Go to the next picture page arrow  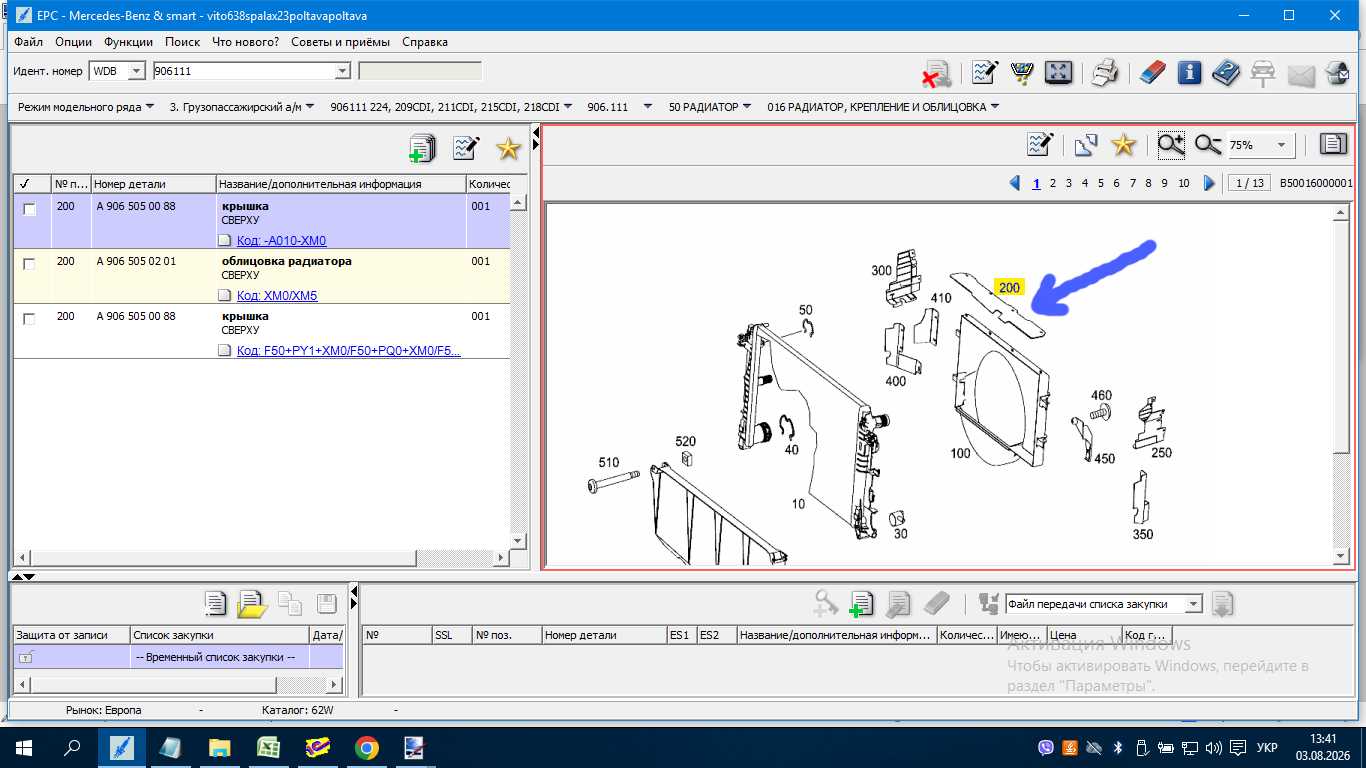(1209, 183)
